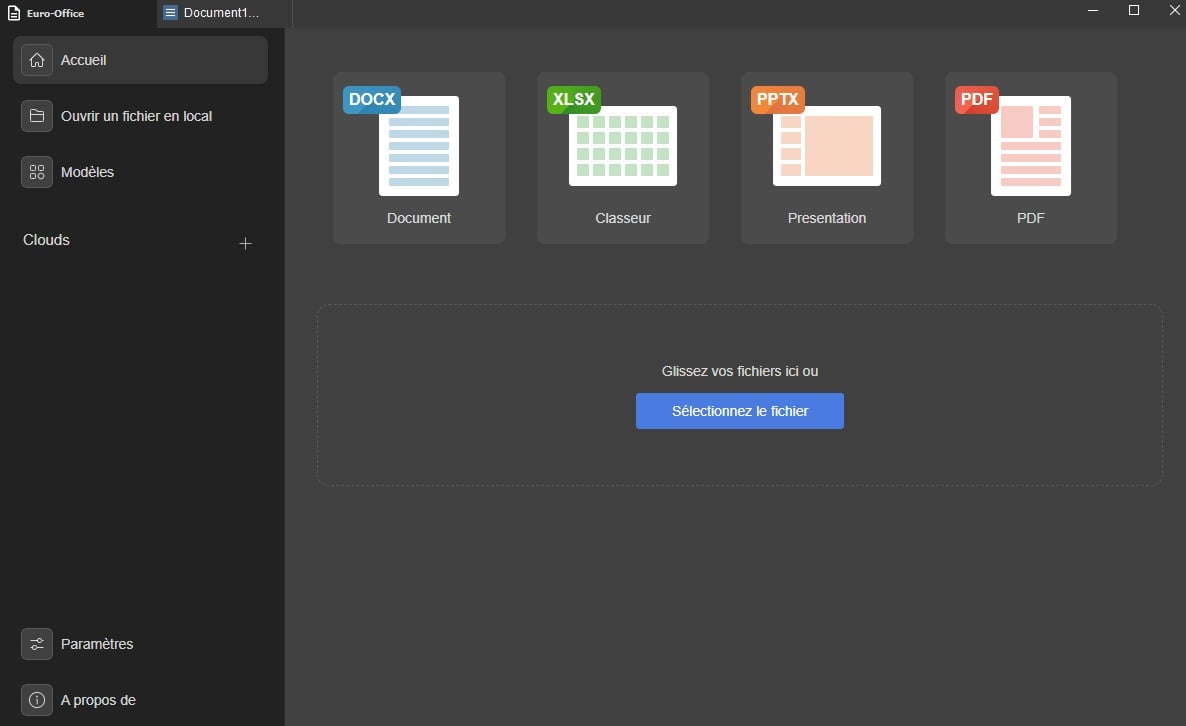Click the Document label under DOCX
The image size is (1186, 726).
coord(419,218)
